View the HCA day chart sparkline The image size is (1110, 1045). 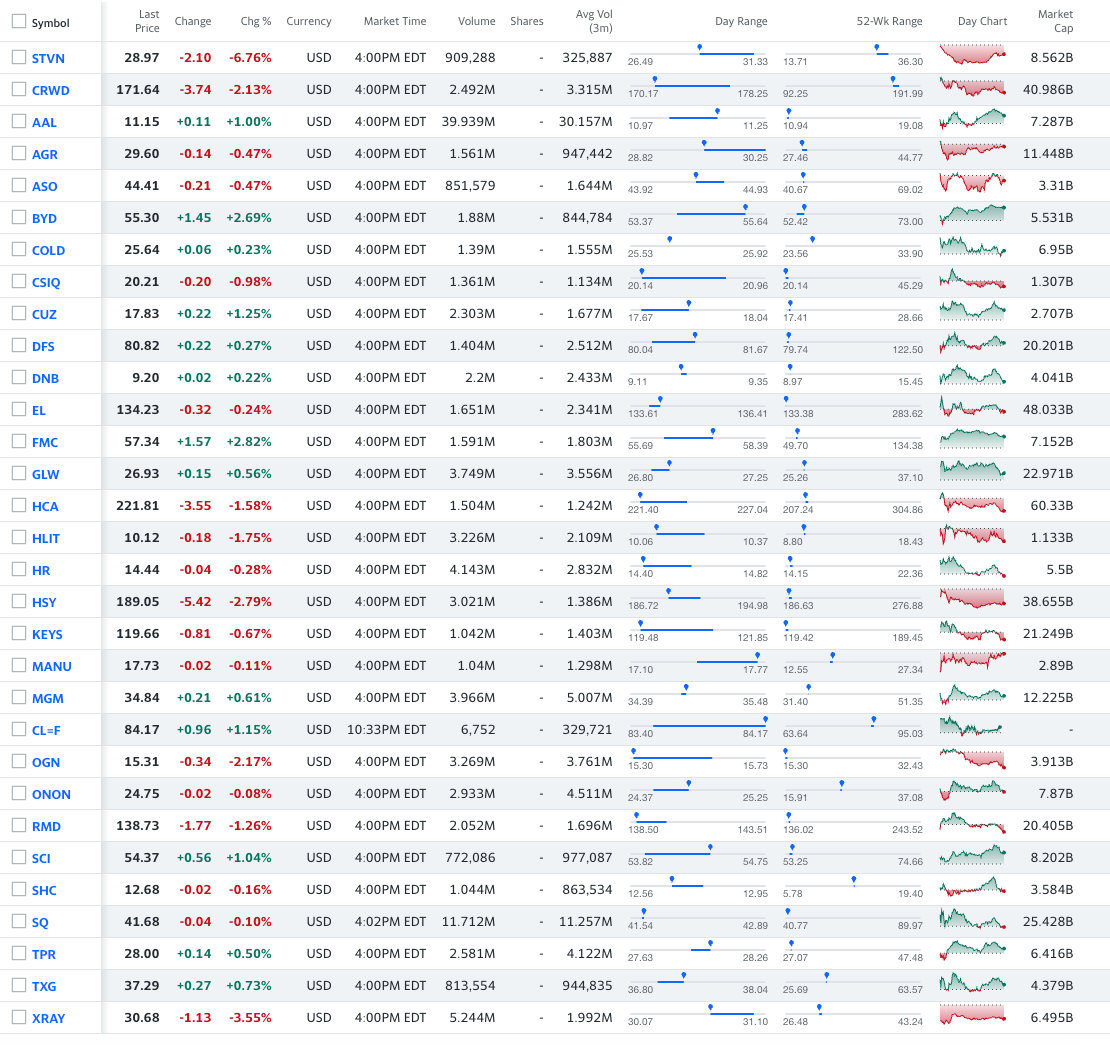coord(973,503)
